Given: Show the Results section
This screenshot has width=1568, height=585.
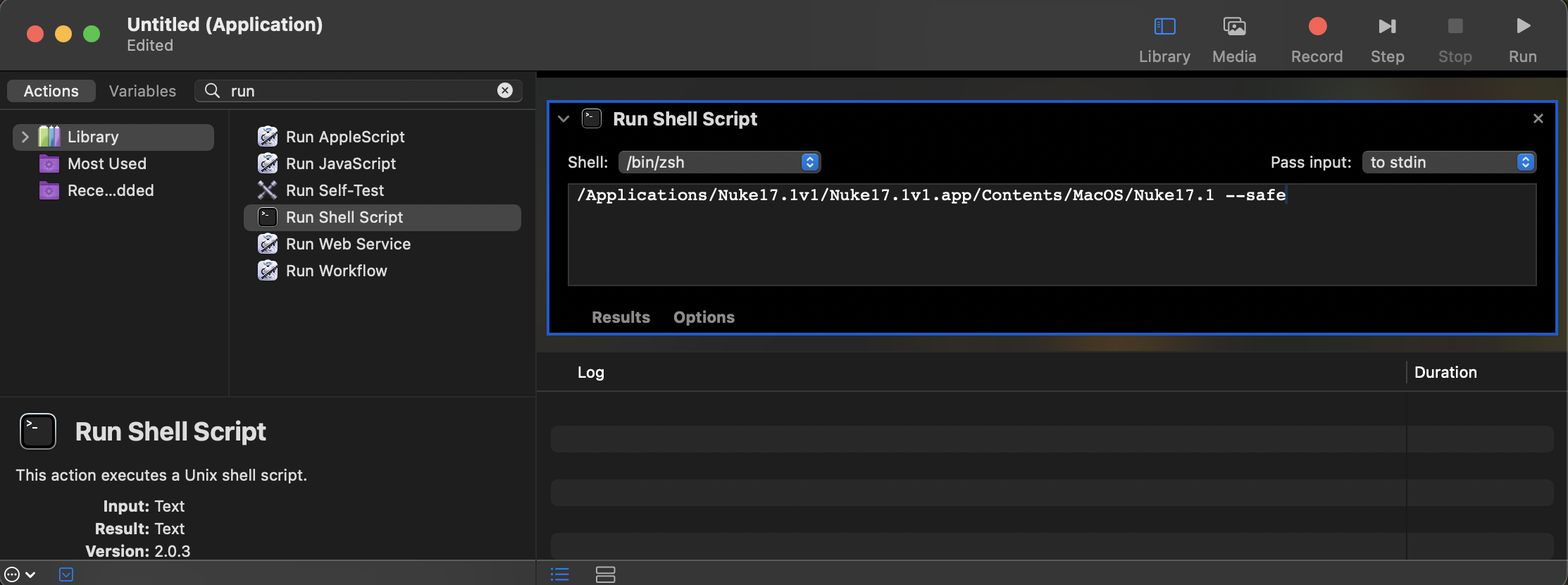Looking at the screenshot, I should [x=621, y=317].
